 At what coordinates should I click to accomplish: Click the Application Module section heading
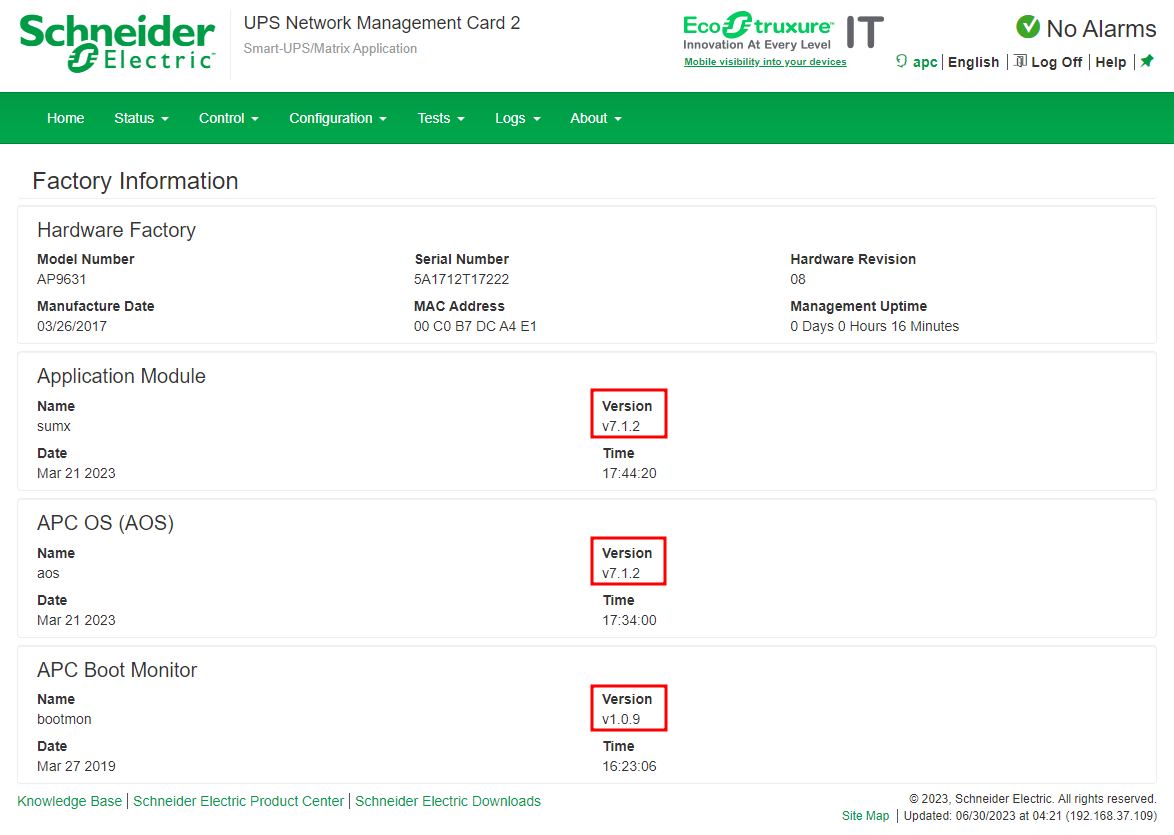click(121, 376)
